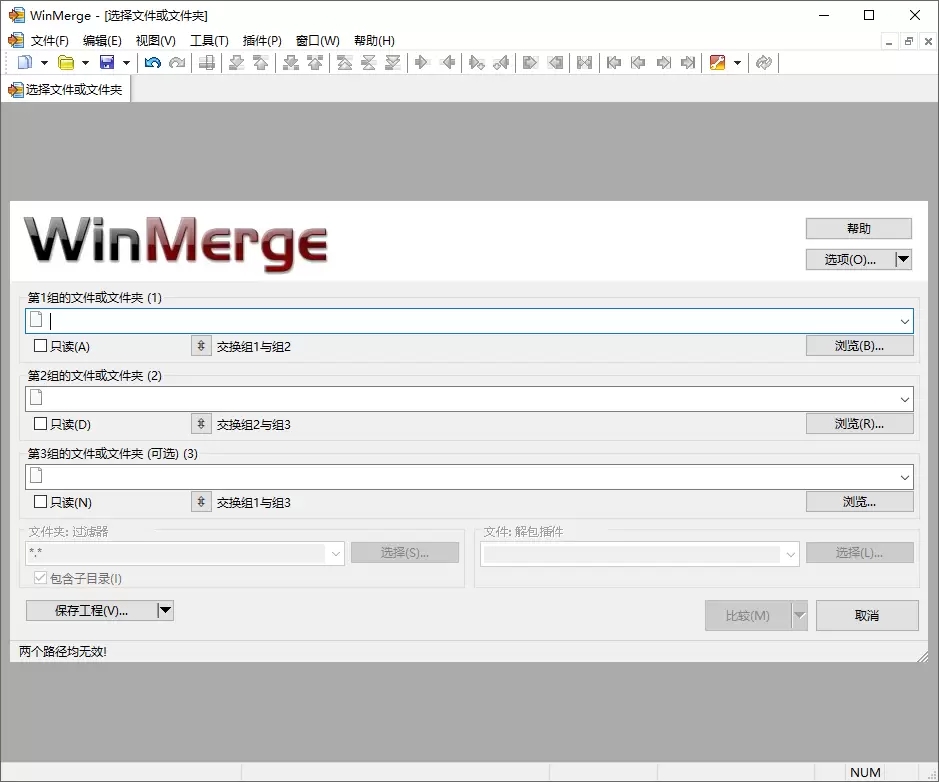Toggle the 只读(A) checkbox
Image resolution: width=939 pixels, height=782 pixels.
point(40,345)
